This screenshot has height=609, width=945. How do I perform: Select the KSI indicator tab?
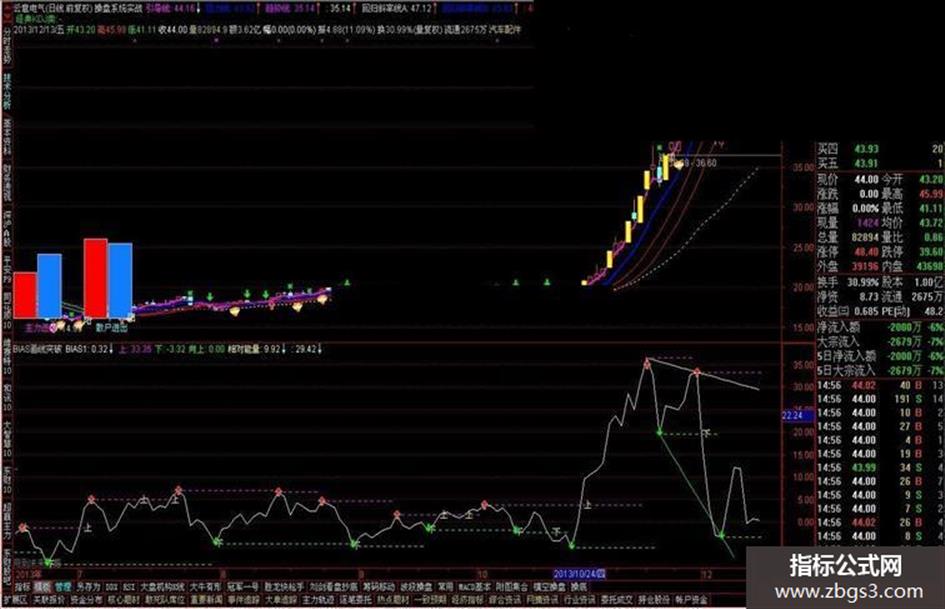[x=129, y=586]
